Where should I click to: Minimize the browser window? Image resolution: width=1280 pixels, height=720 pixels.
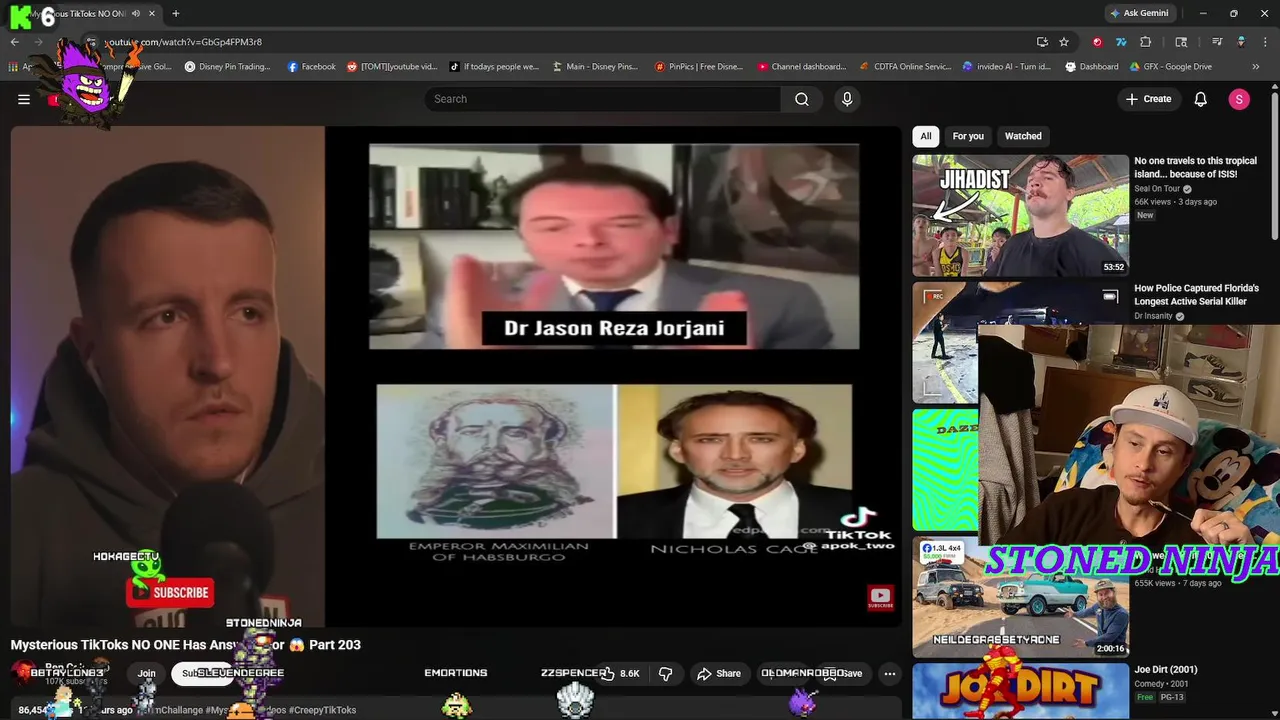pos(1203,13)
